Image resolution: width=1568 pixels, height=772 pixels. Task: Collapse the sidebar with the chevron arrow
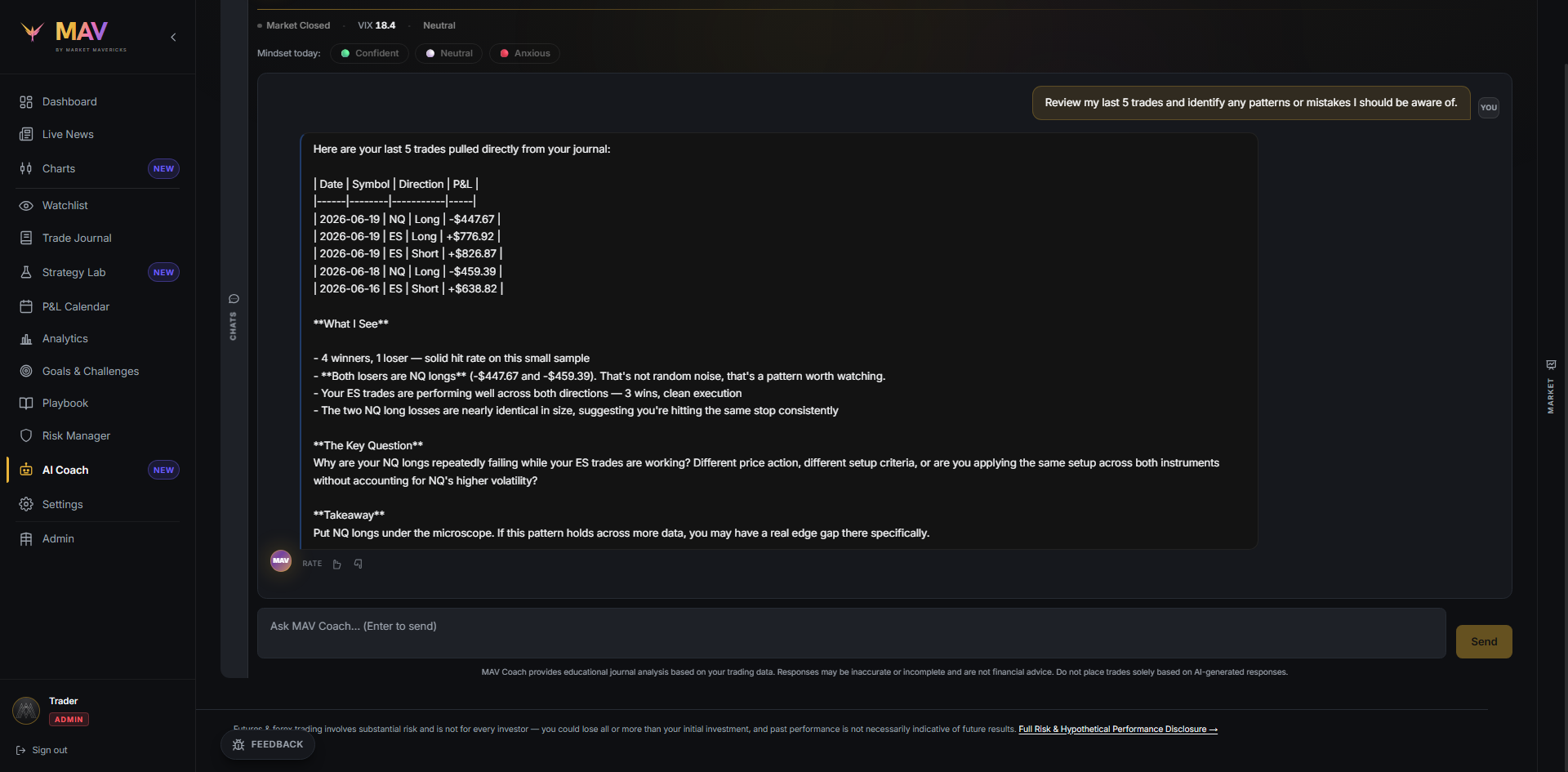[173, 37]
